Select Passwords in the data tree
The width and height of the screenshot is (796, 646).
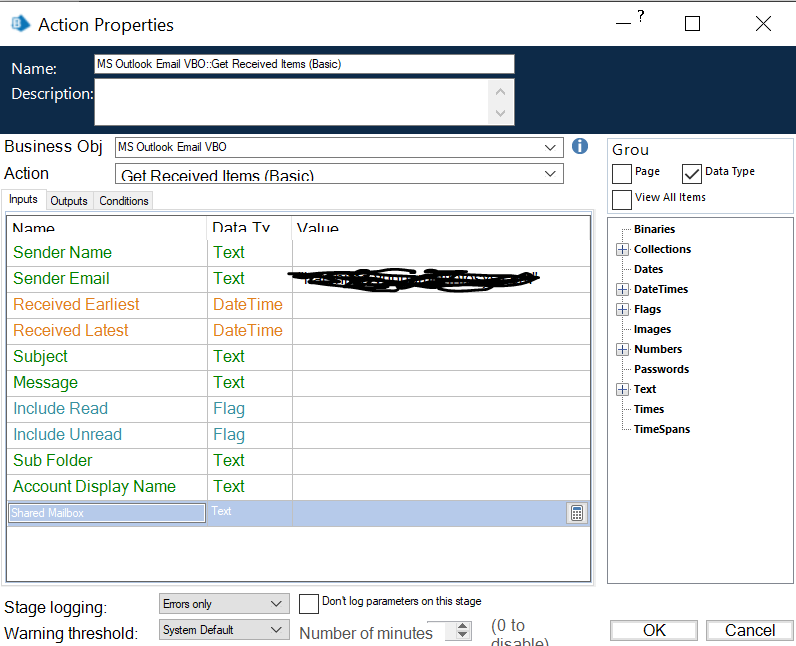[661, 369]
